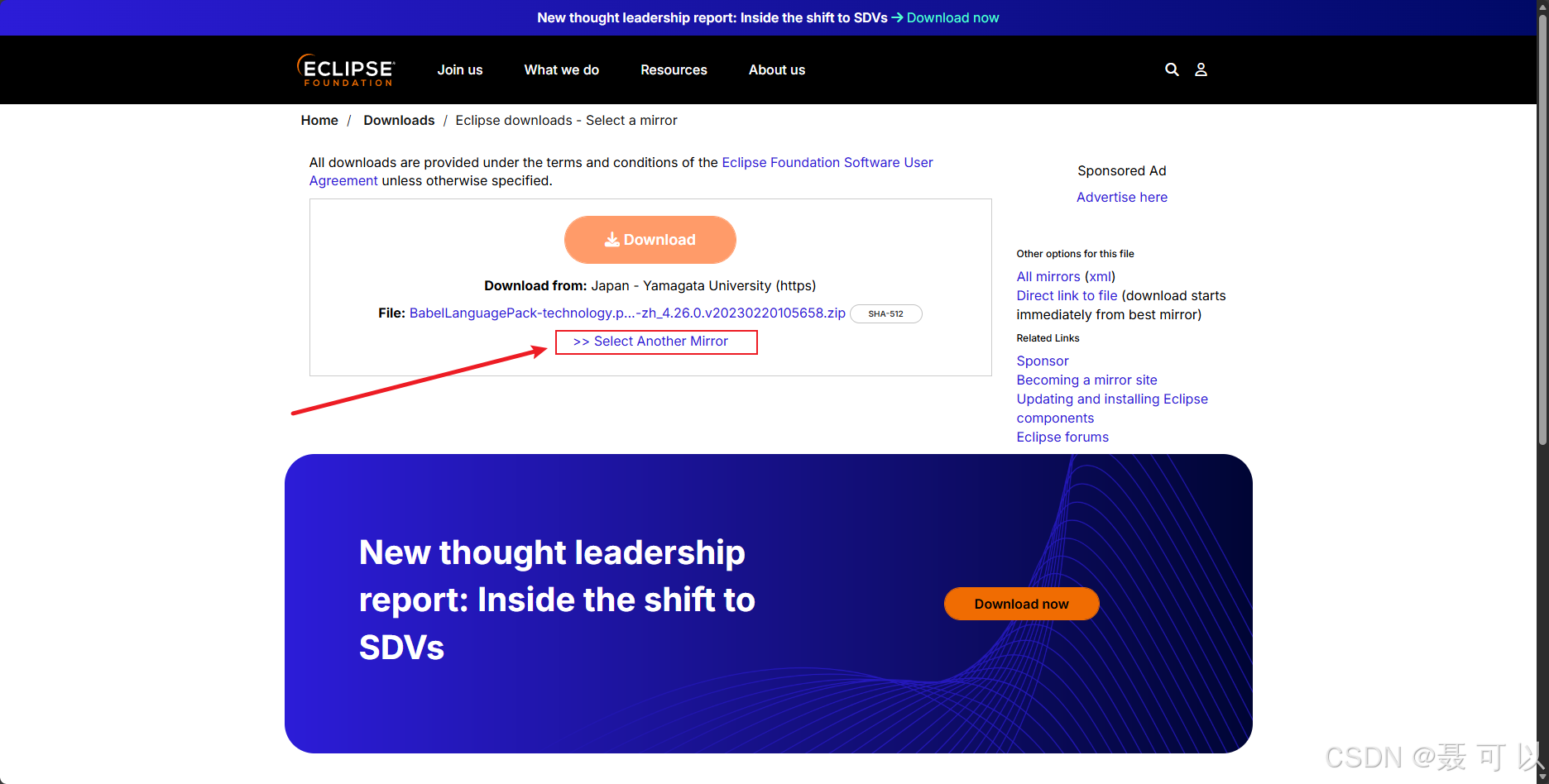Open the user account icon

1201,69
